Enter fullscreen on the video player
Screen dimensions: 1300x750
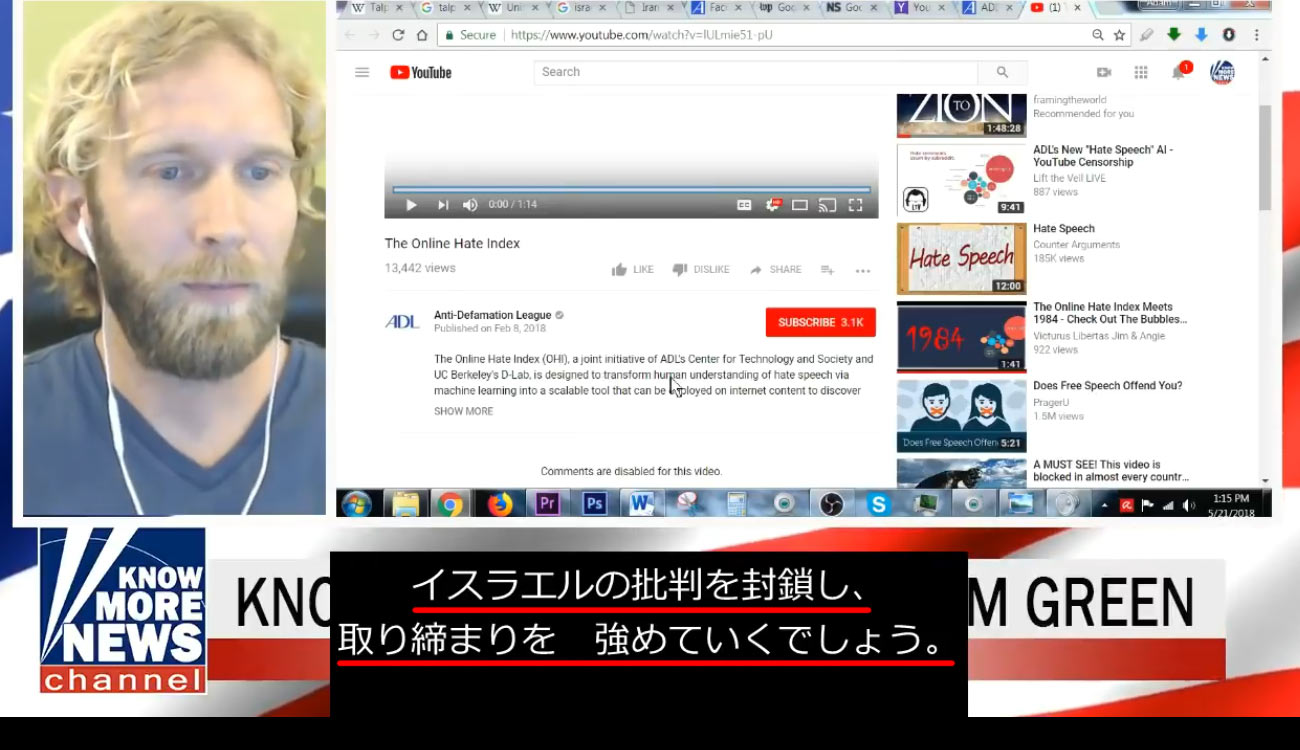click(x=855, y=205)
